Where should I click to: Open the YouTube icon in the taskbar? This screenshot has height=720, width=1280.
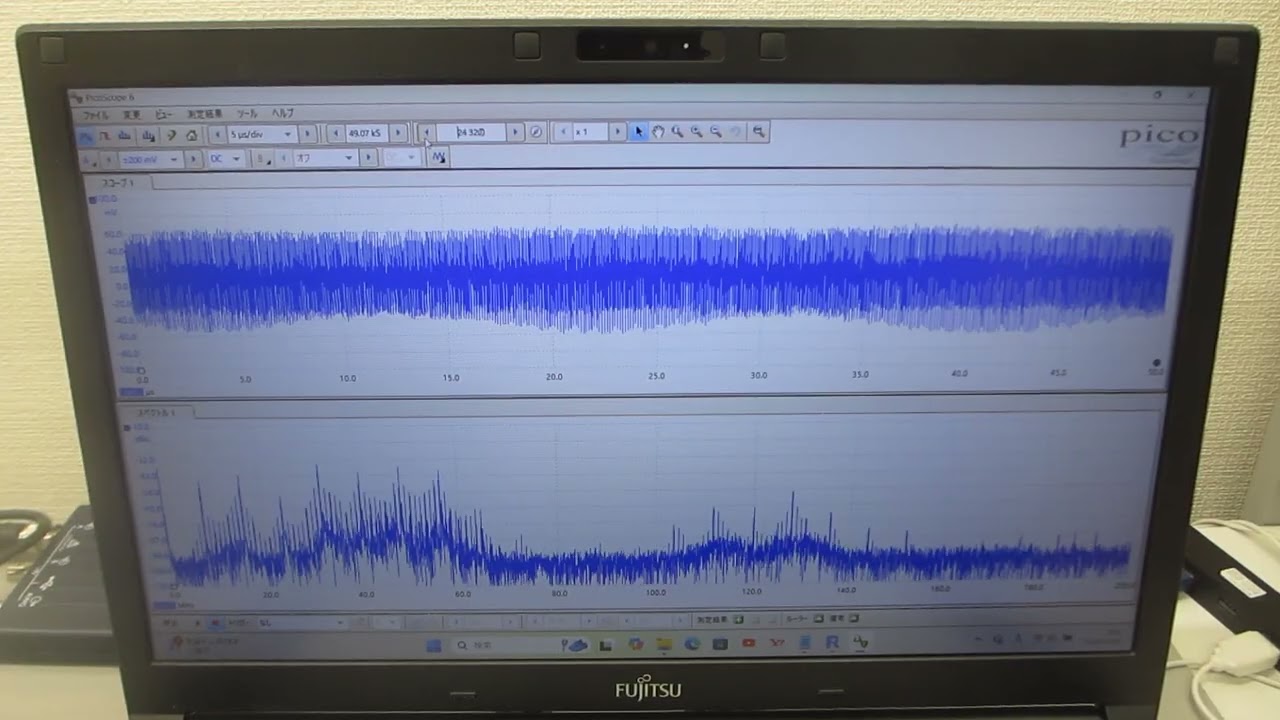pos(748,644)
